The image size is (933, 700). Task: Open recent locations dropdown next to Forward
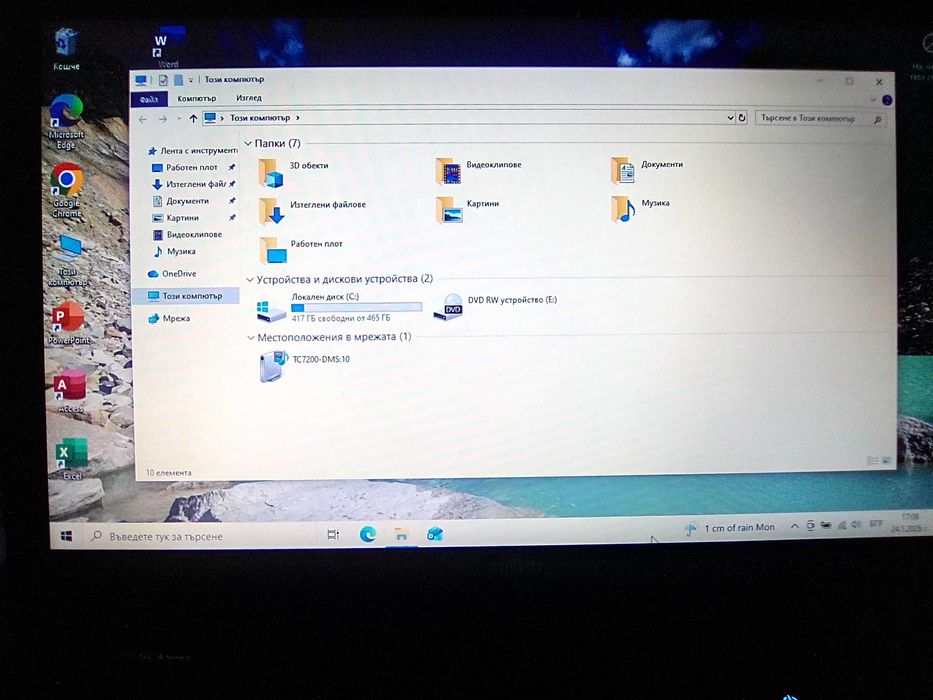[x=179, y=119]
